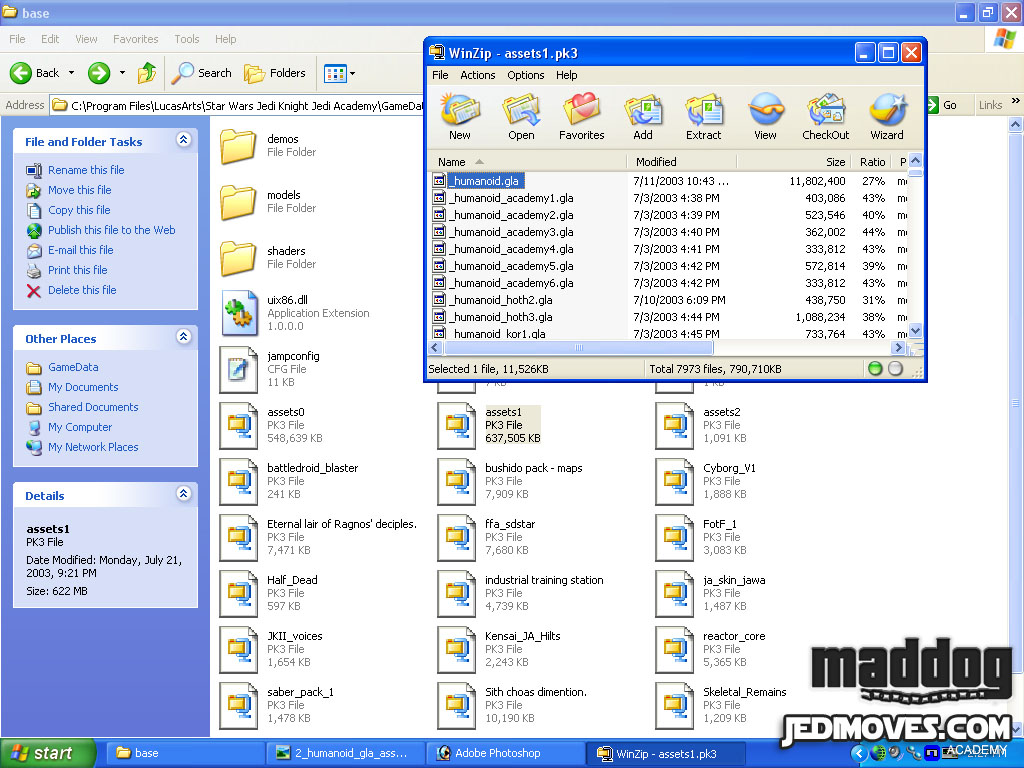Click the WinZip View icon

point(765,109)
